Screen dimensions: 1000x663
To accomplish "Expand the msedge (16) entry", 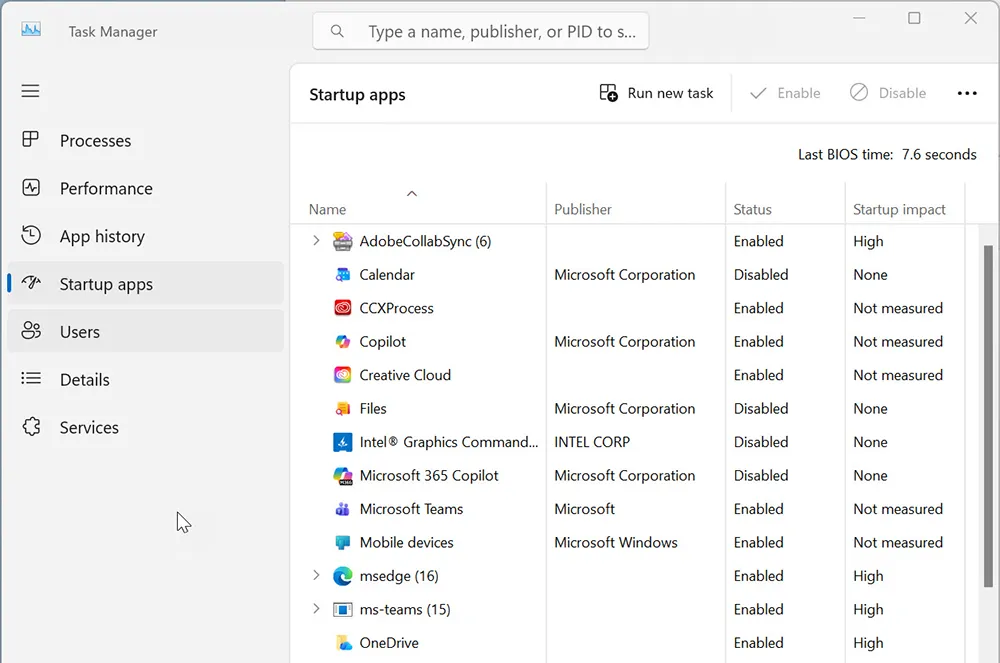I will point(316,576).
